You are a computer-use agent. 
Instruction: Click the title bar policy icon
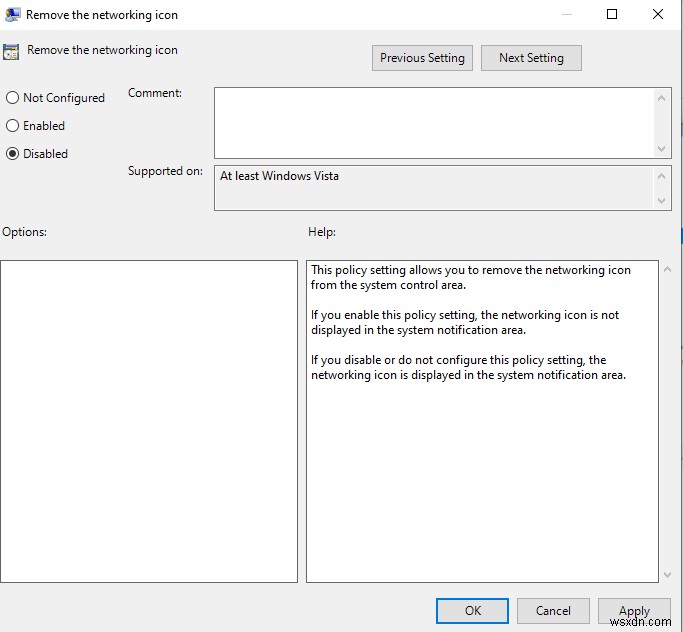point(11,15)
